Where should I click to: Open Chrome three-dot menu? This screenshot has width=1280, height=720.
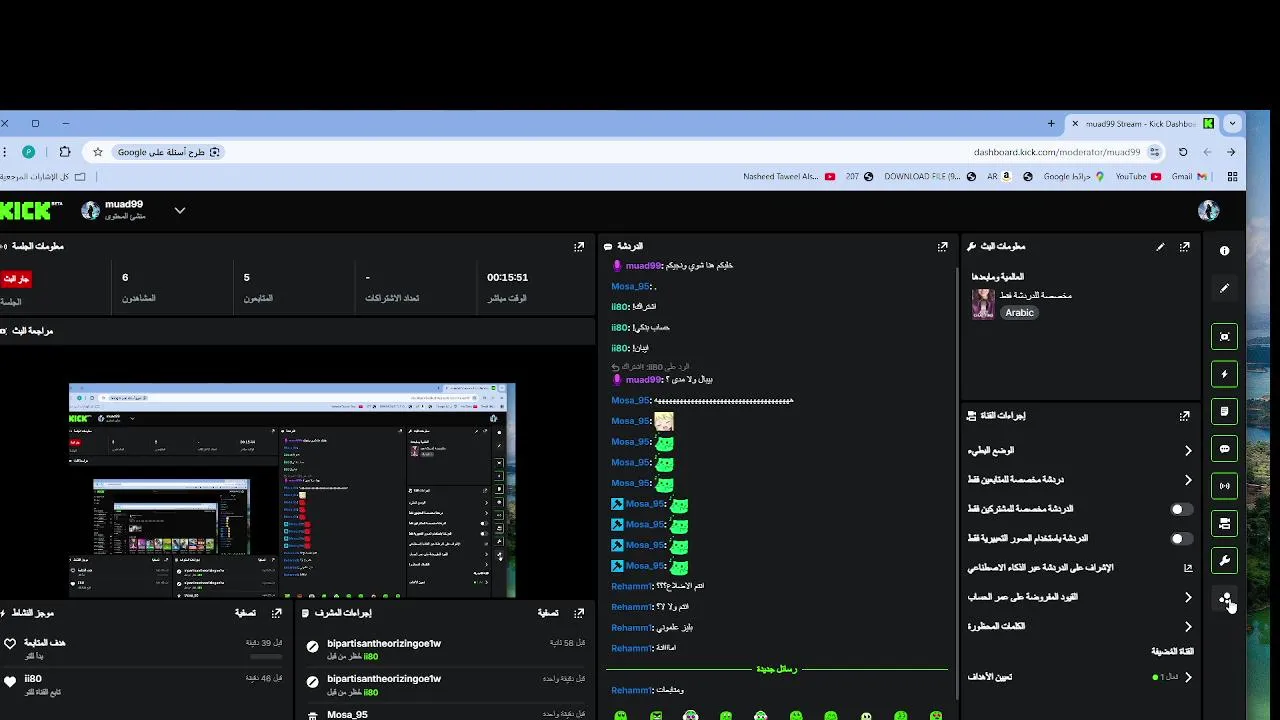pos(4,152)
